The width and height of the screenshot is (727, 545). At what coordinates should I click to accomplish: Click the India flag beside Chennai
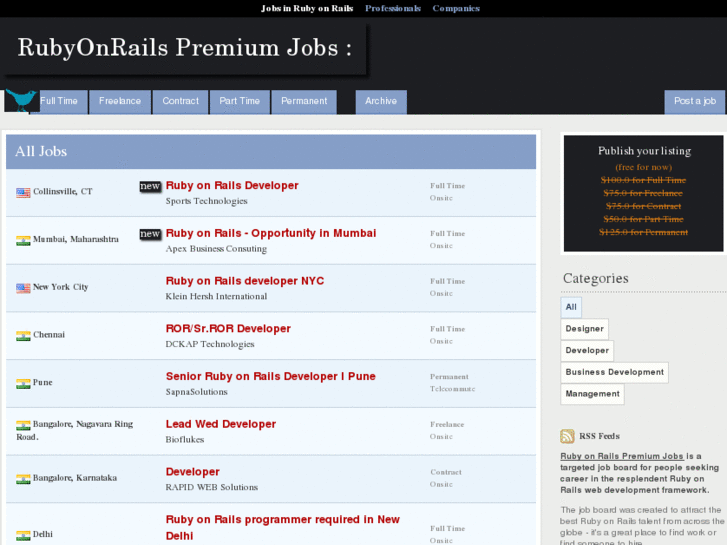(23, 336)
